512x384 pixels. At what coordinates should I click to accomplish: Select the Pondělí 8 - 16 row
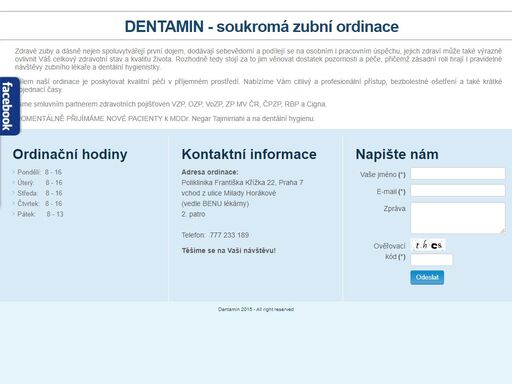37,172
